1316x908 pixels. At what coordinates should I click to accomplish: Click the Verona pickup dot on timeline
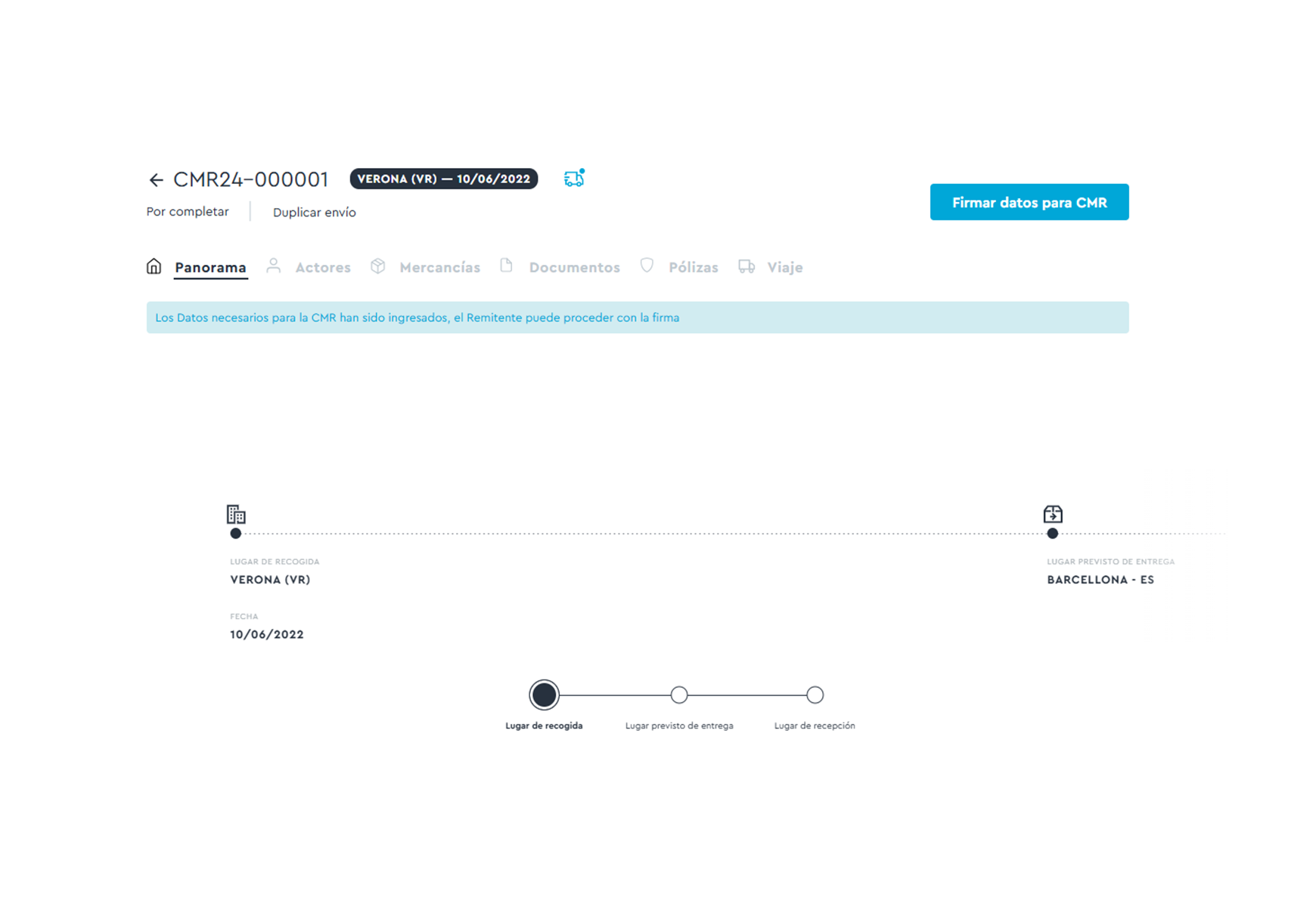coord(236,533)
